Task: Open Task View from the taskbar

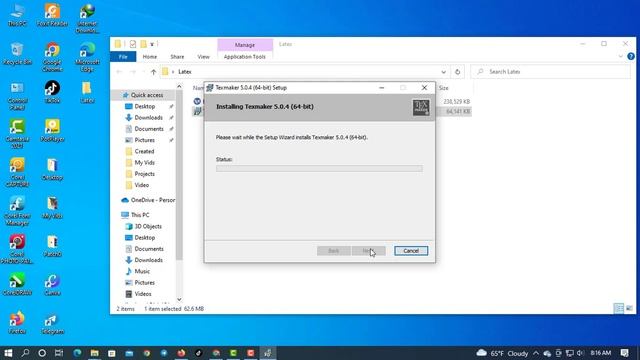Action: (59, 353)
